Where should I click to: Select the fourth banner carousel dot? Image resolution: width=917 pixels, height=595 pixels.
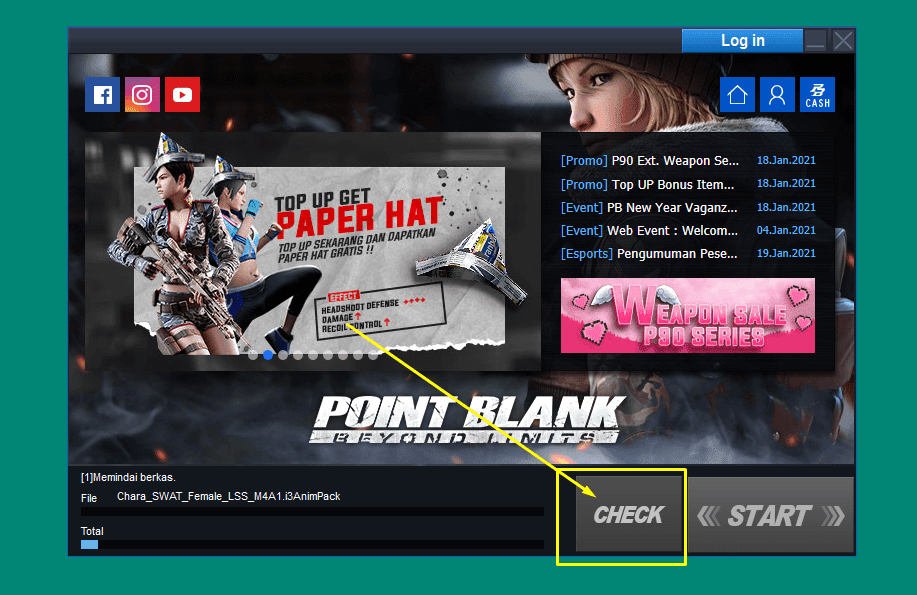[298, 355]
